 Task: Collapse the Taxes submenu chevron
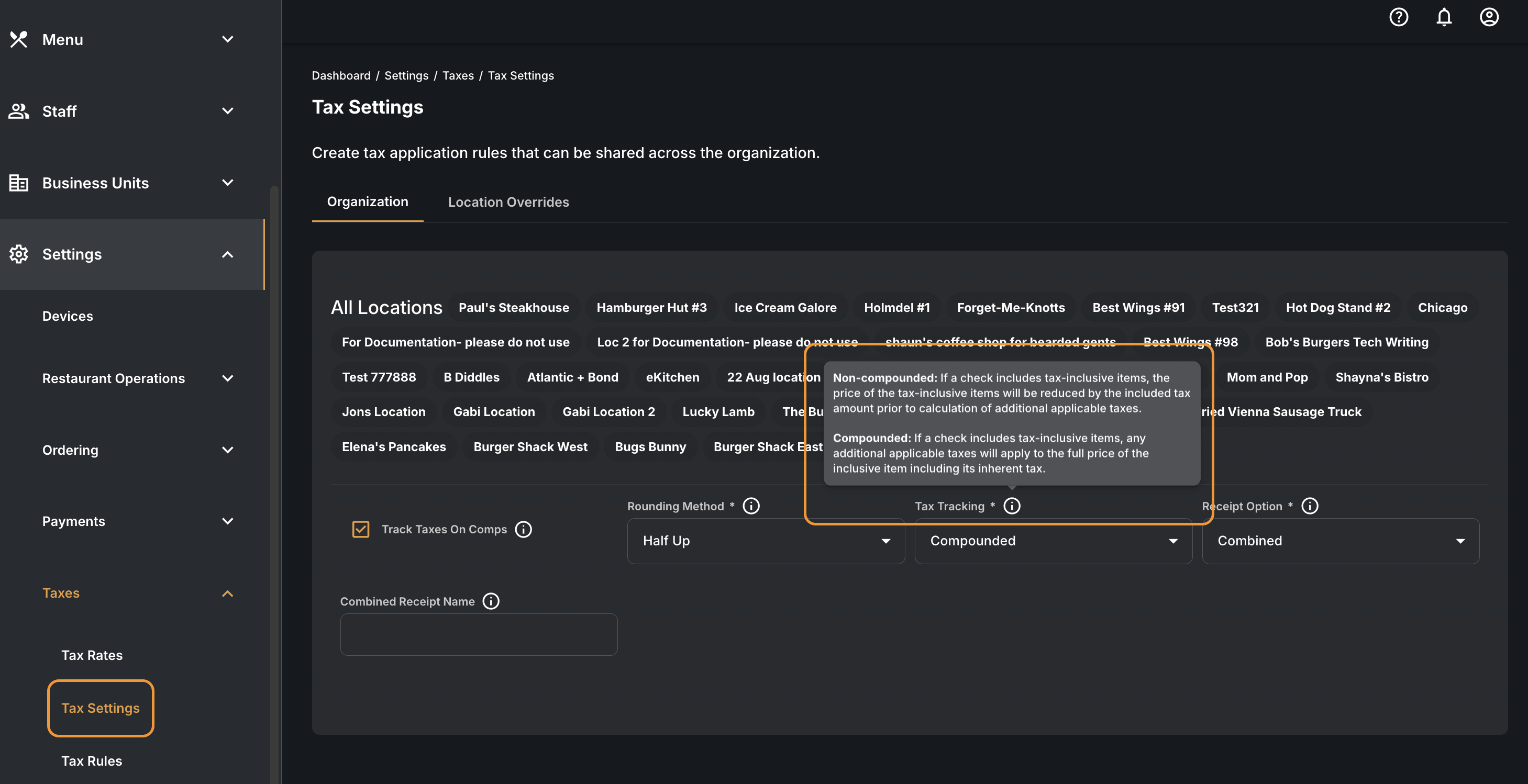pos(227,593)
